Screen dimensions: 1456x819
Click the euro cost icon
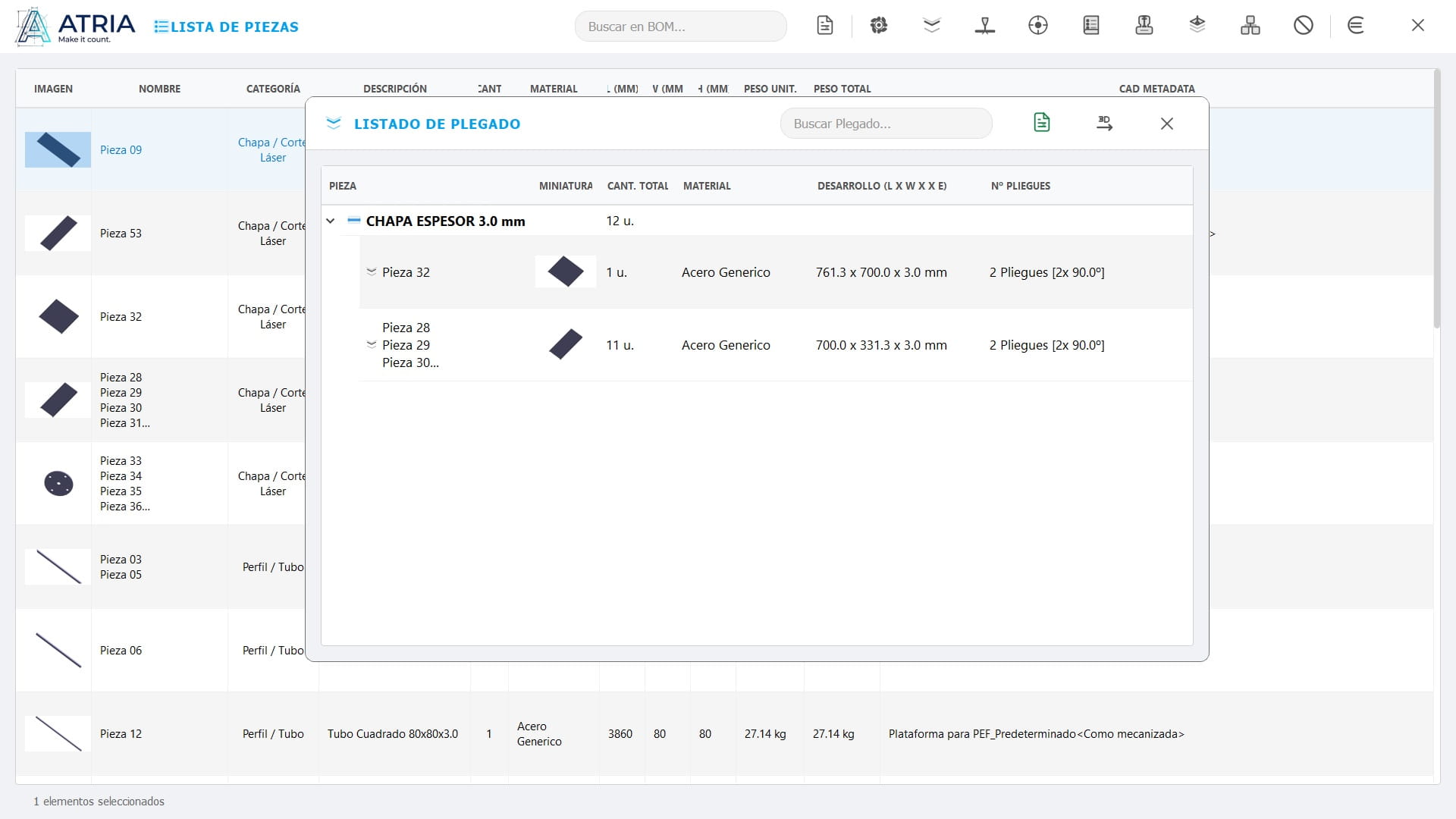click(x=1356, y=26)
